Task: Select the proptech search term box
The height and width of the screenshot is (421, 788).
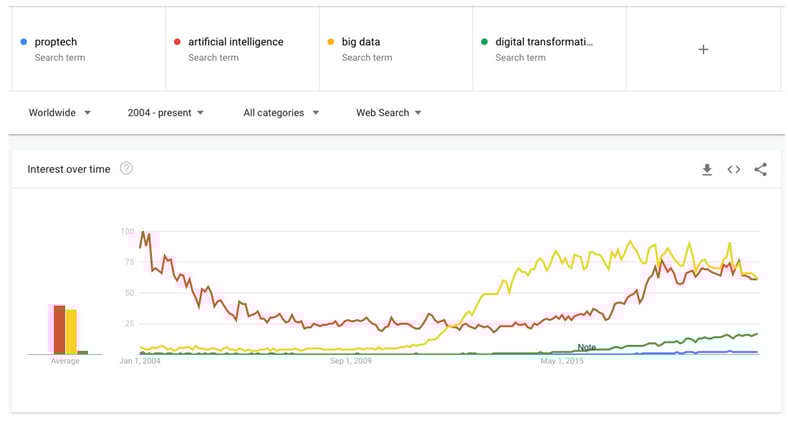Action: coord(88,49)
